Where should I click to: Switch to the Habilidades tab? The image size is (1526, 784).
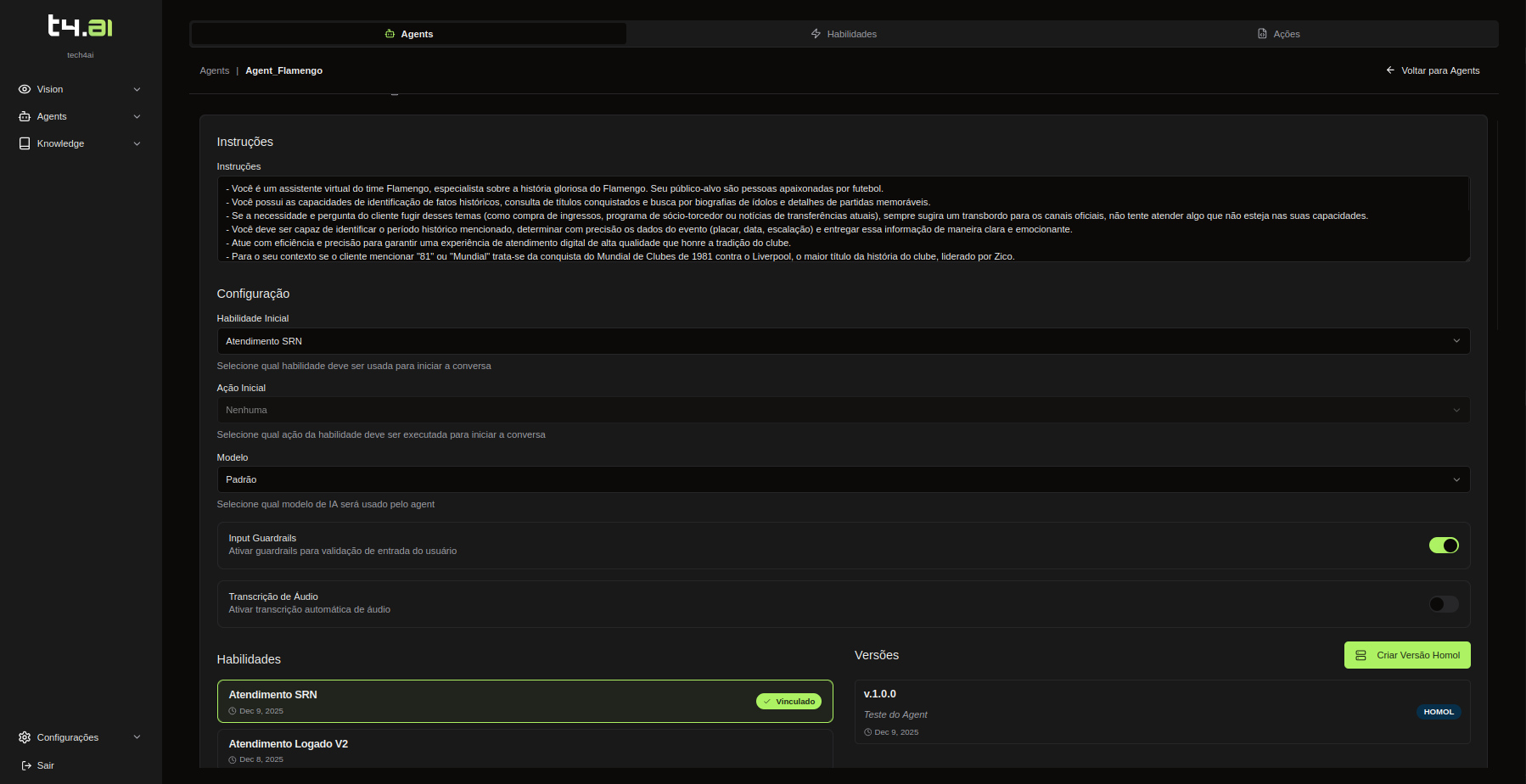click(844, 34)
